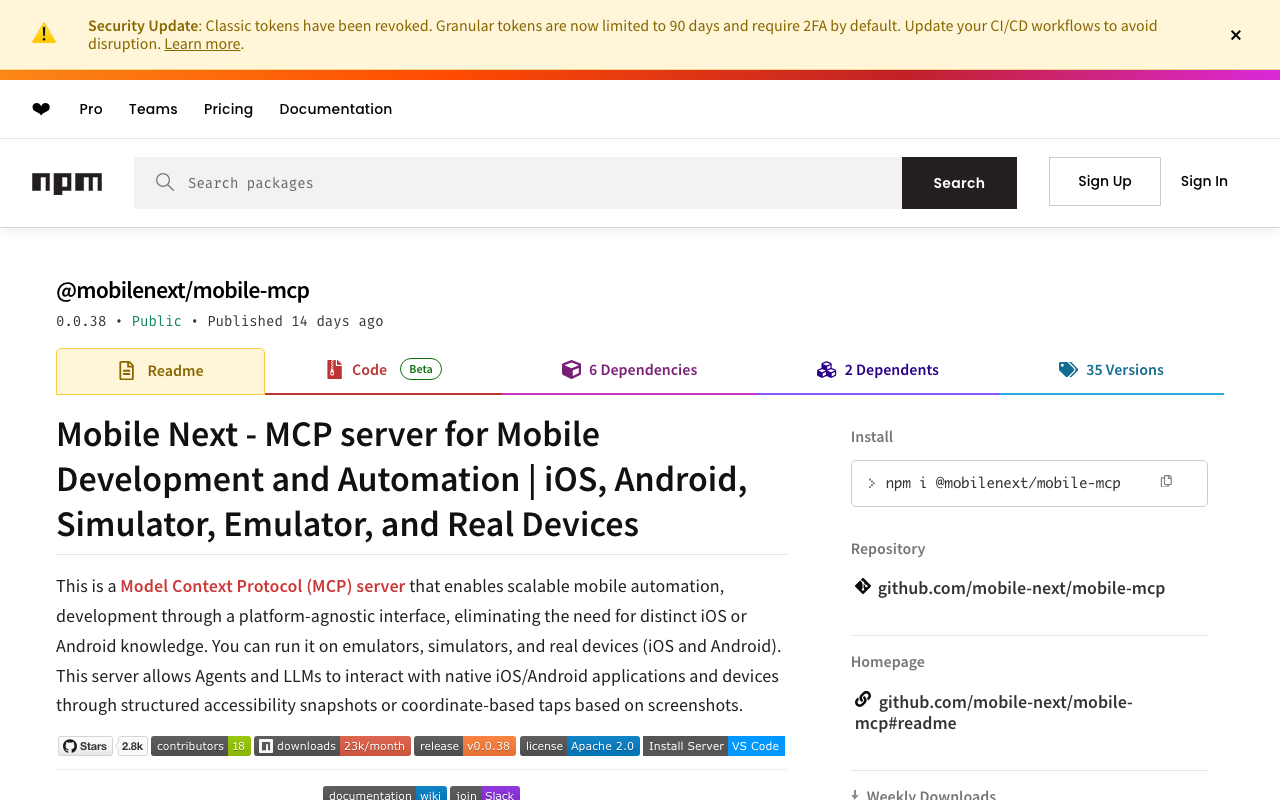Focus the Search packages field

coord(540,183)
